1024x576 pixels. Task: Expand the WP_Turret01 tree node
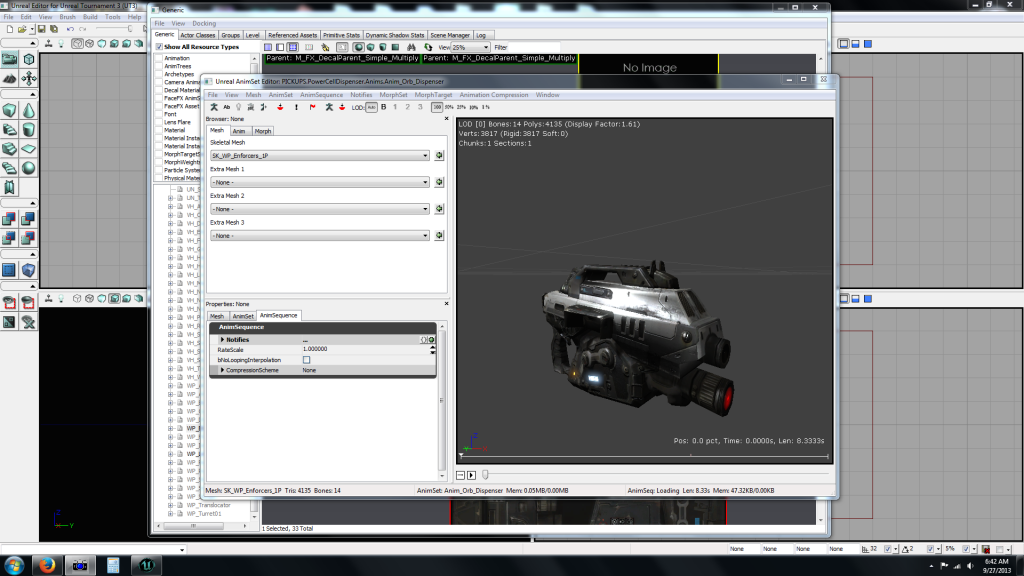click(171, 514)
